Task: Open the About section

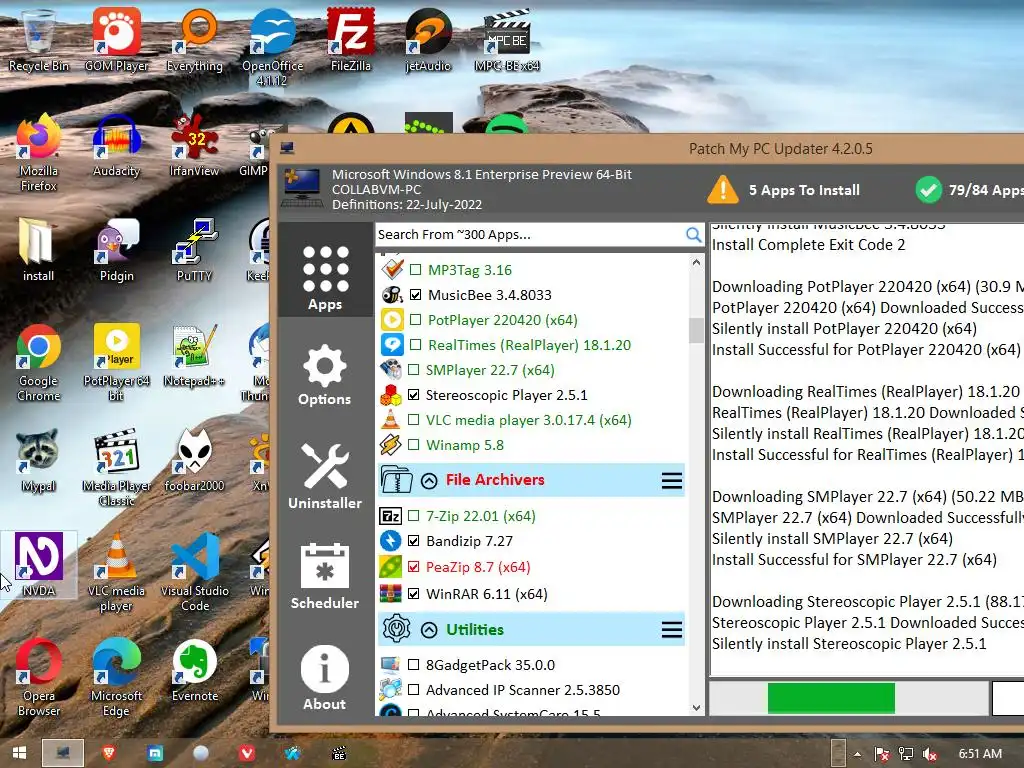Action: pos(325,678)
